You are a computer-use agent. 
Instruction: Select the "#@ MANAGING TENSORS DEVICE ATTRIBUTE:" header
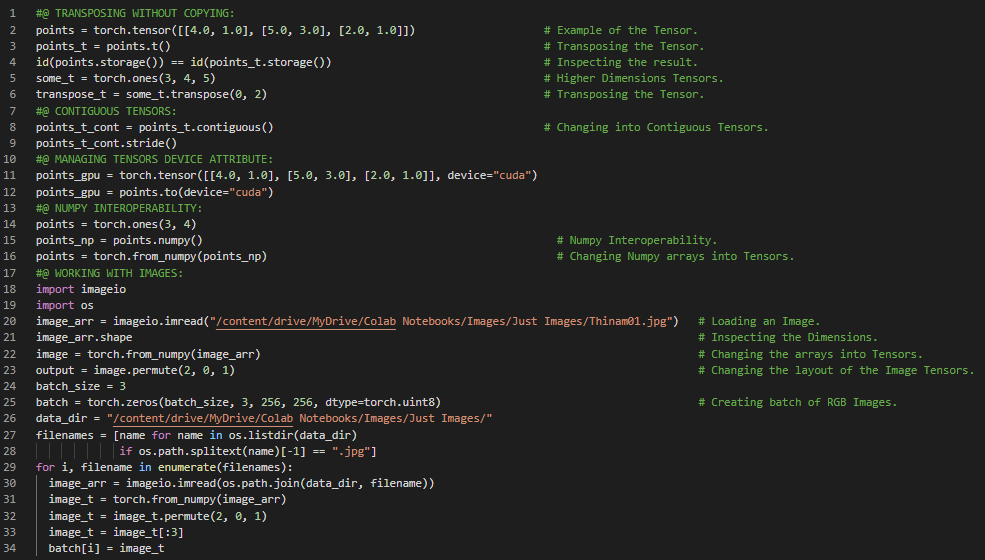153,159
